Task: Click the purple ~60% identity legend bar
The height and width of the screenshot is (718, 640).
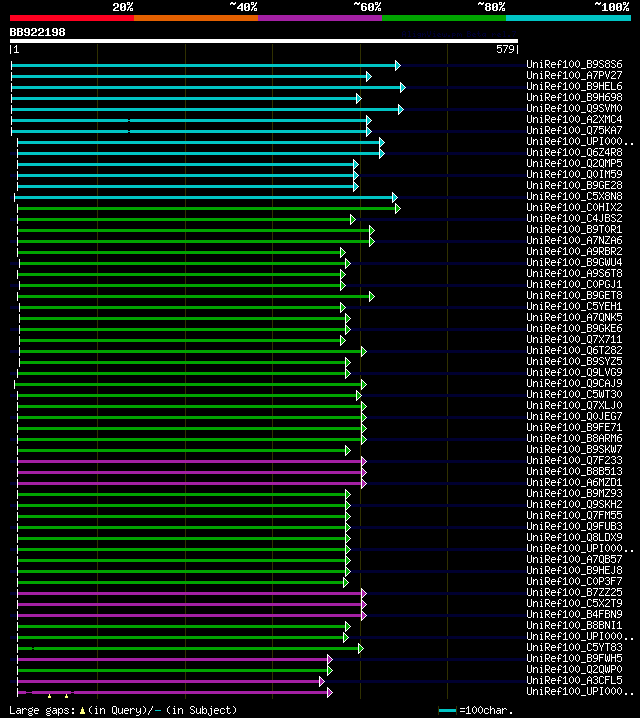Action: pyautogui.click(x=320, y=18)
